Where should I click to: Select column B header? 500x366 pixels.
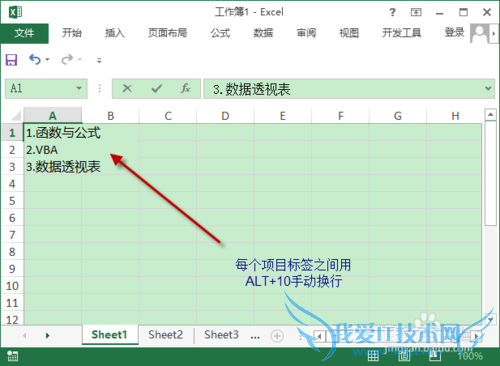111,116
